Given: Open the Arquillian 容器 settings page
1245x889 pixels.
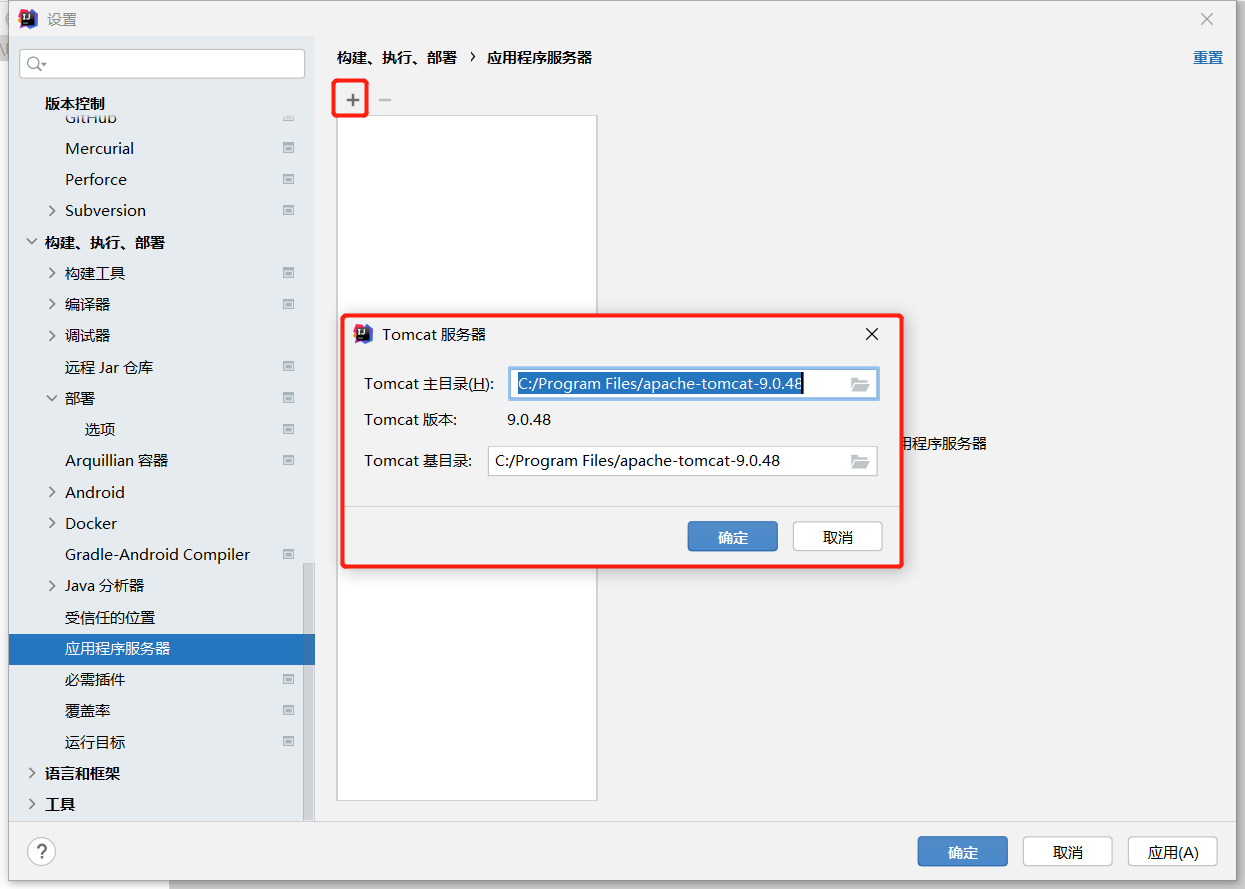Looking at the screenshot, I should [116, 460].
